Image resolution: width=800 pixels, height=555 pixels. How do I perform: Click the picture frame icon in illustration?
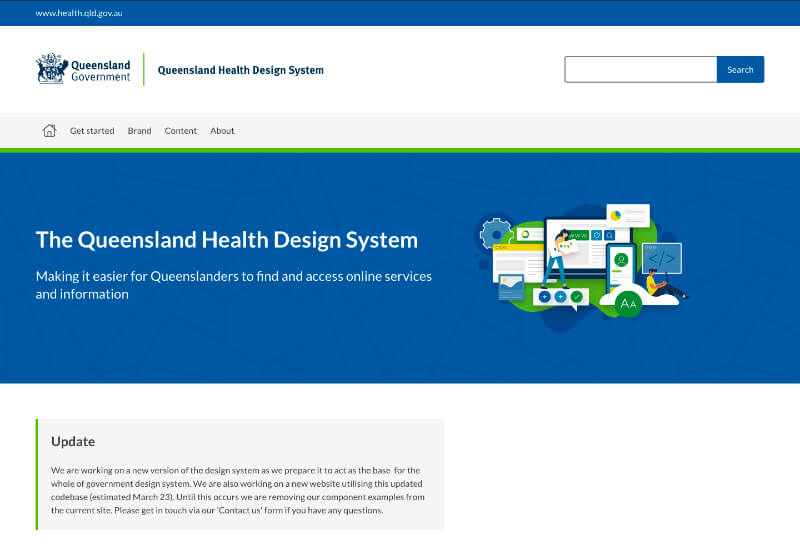(510, 285)
